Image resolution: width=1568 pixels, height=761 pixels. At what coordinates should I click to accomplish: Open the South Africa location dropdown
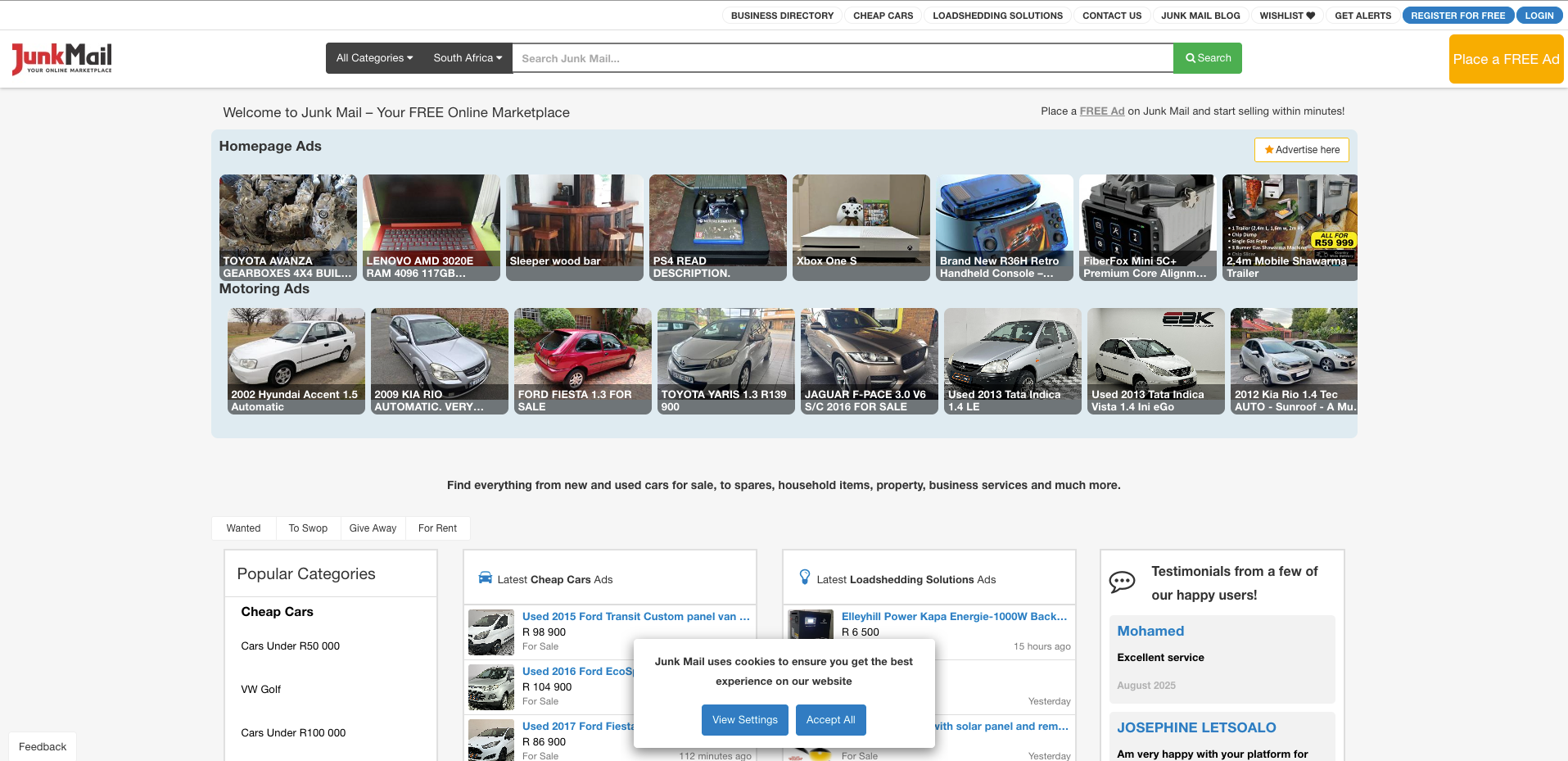[x=468, y=58]
